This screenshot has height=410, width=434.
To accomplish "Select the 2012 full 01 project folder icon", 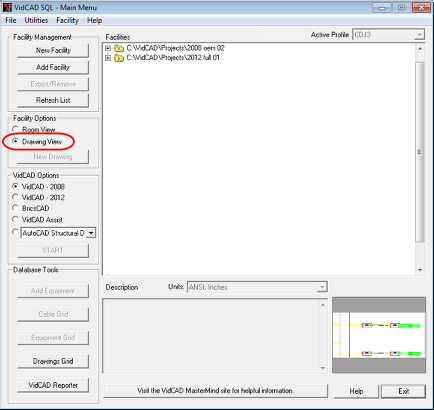I will coord(119,58).
